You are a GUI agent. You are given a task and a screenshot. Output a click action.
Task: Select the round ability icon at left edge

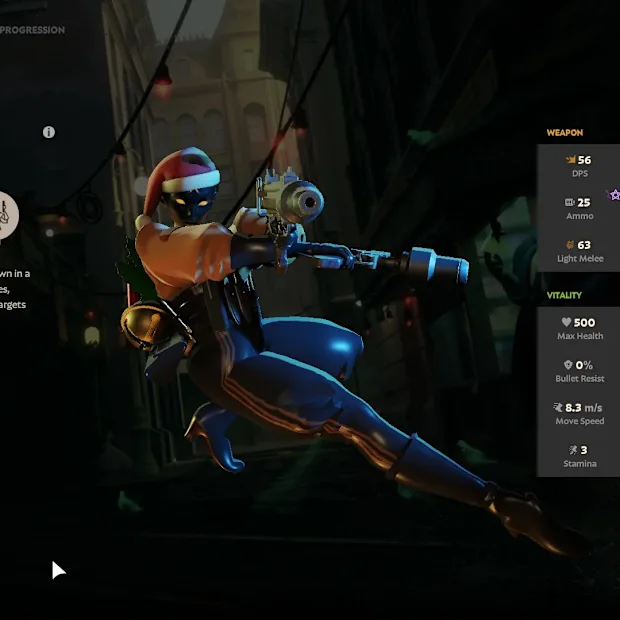click(x=8, y=215)
